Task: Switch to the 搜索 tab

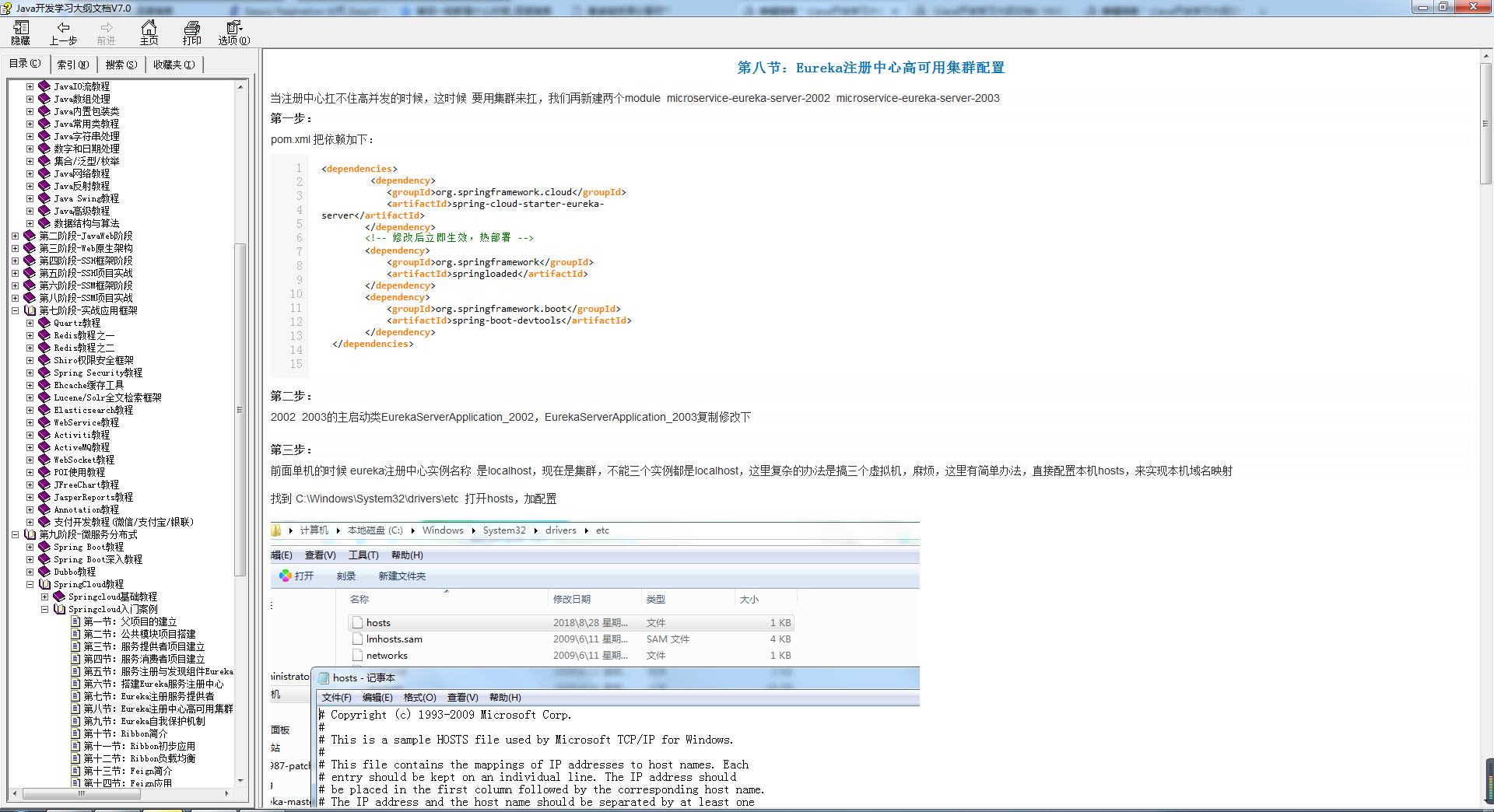Action: [x=121, y=65]
